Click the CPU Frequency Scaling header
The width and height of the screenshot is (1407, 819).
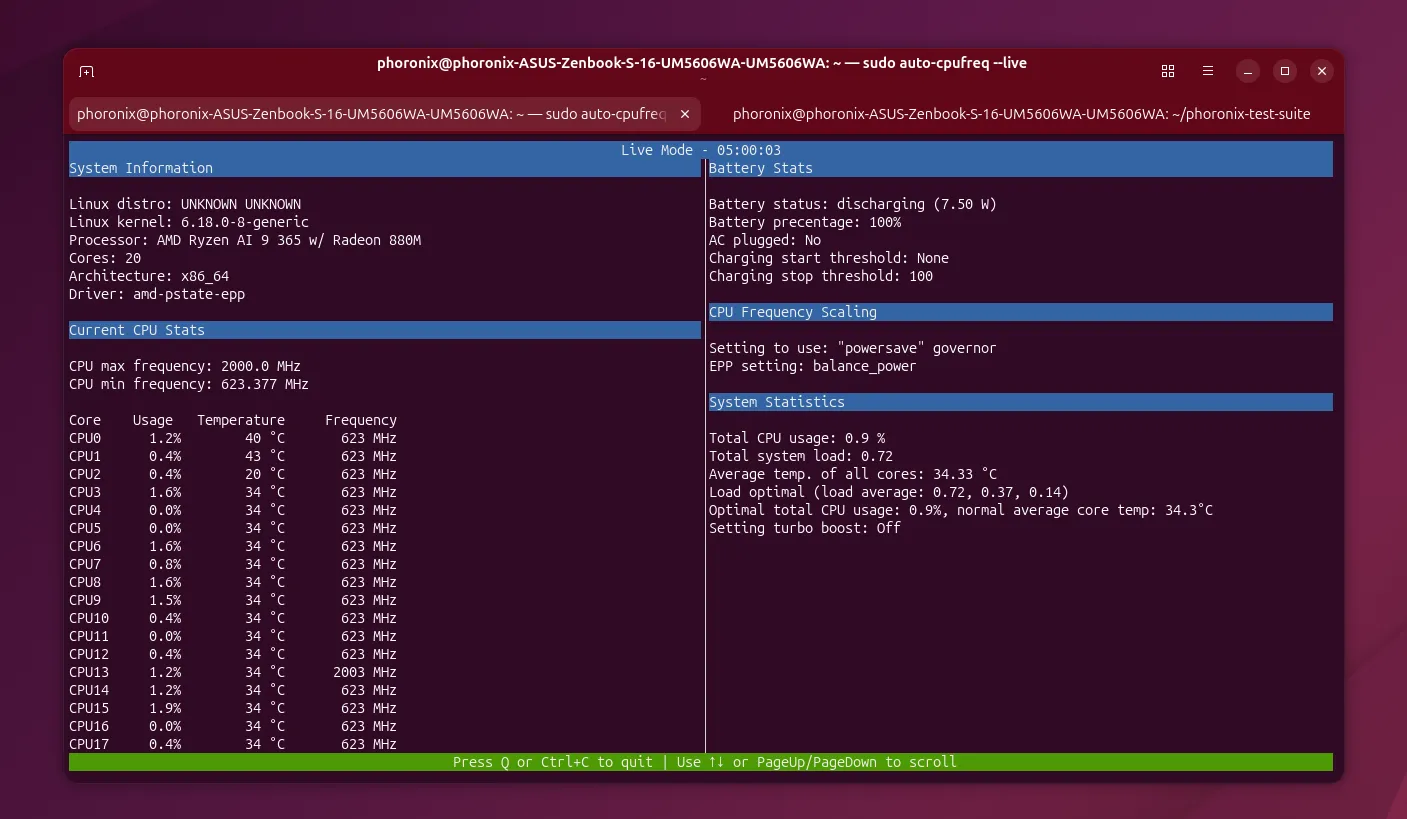(x=792, y=312)
